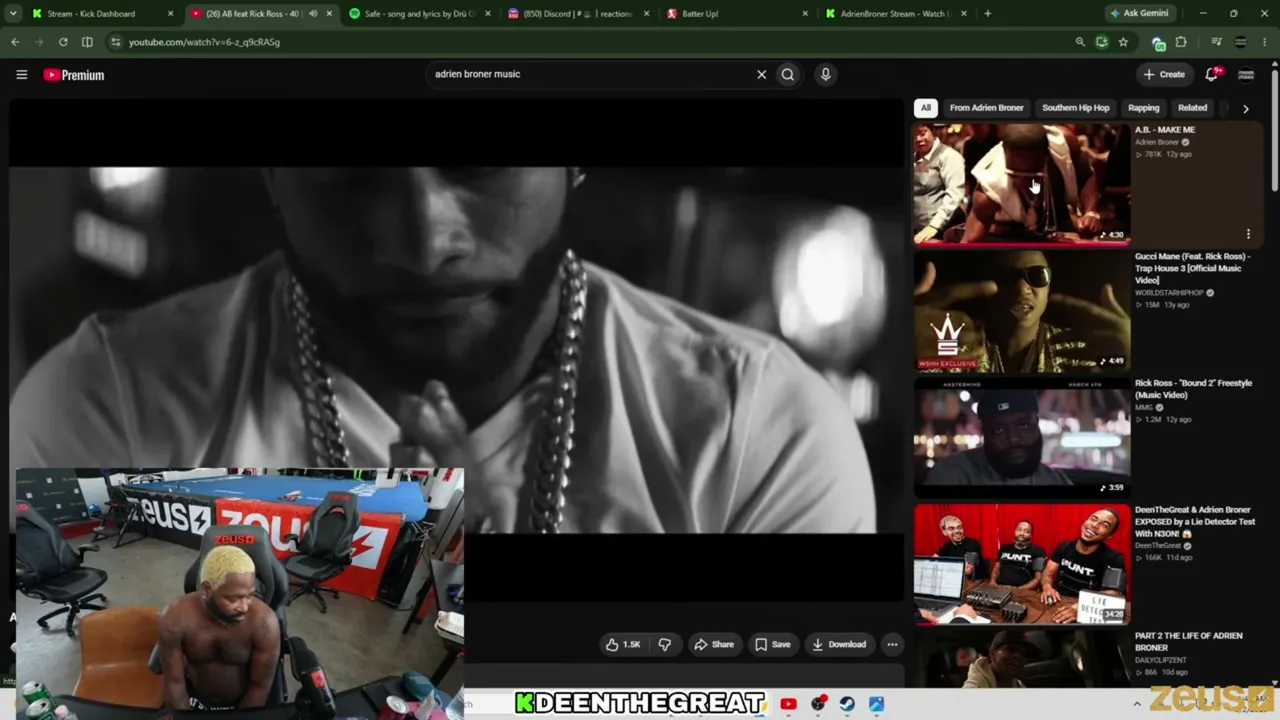This screenshot has width=1280, height=720.
Task: Switch to the AdrienBroner Stream tab
Action: (893, 14)
